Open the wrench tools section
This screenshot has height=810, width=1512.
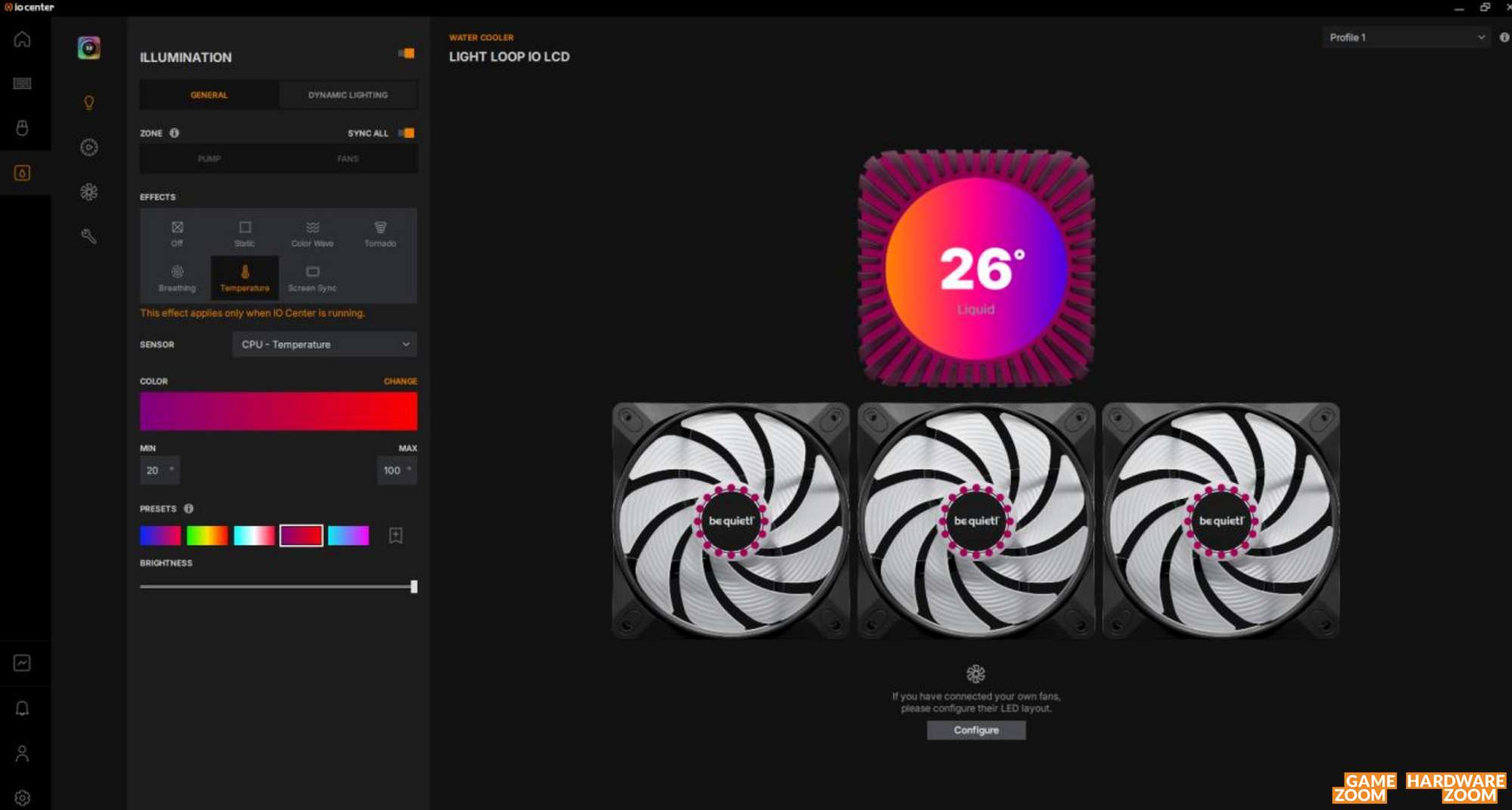[x=88, y=236]
